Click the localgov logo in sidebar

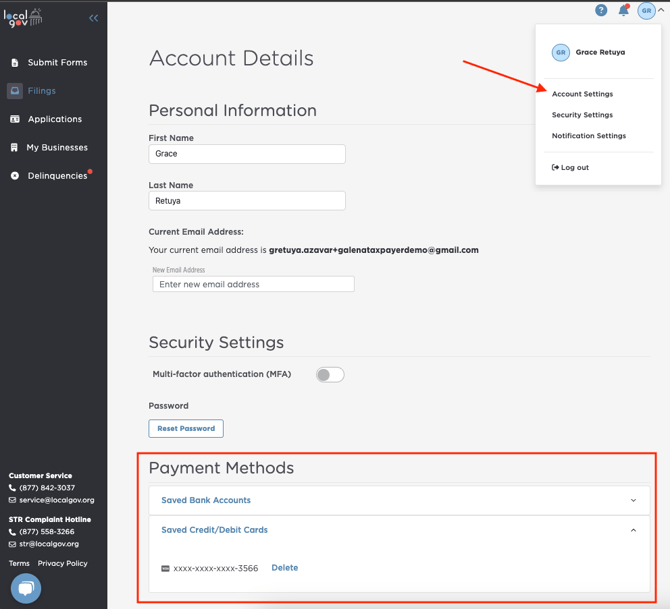tap(24, 18)
